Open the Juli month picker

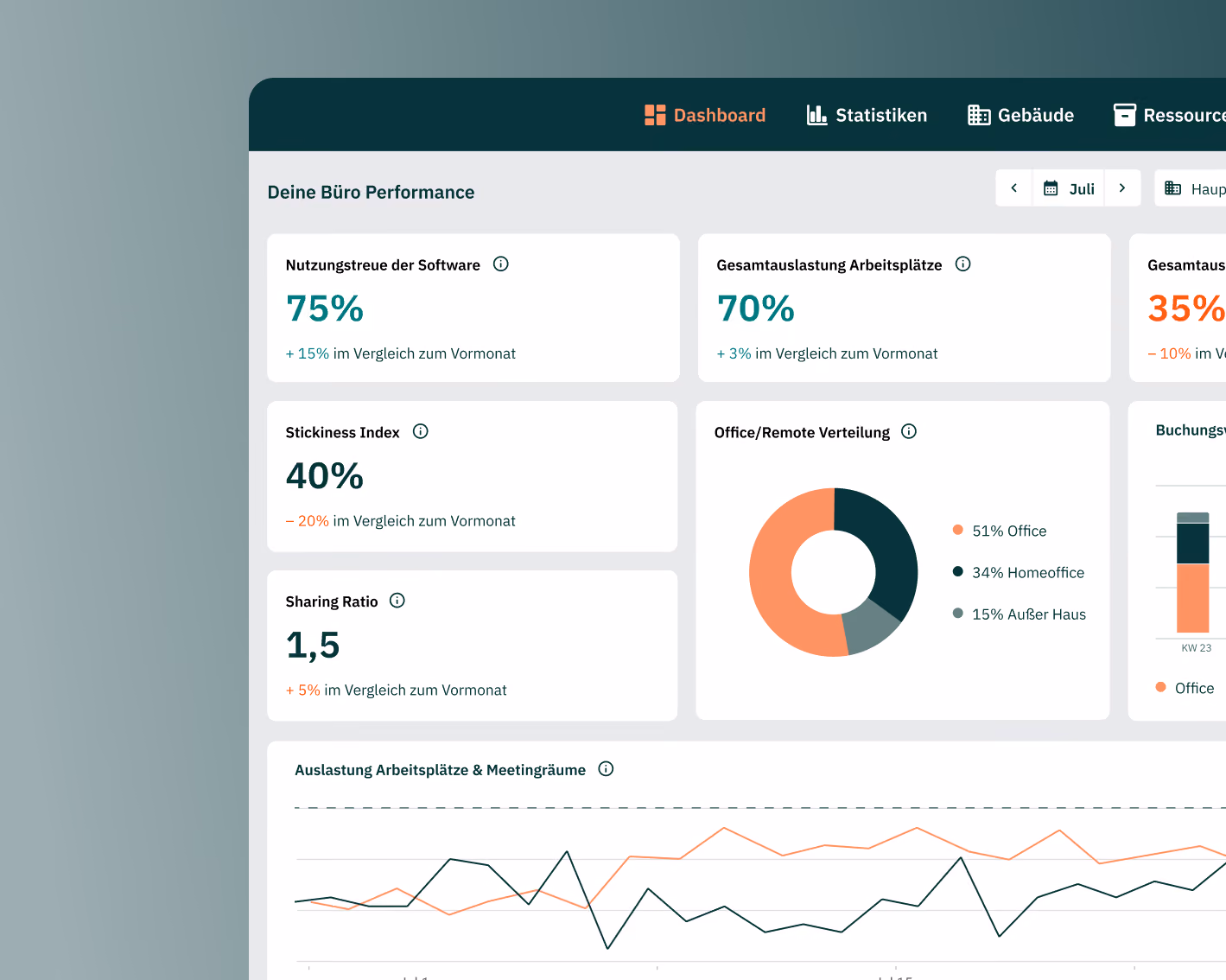[x=1069, y=188]
